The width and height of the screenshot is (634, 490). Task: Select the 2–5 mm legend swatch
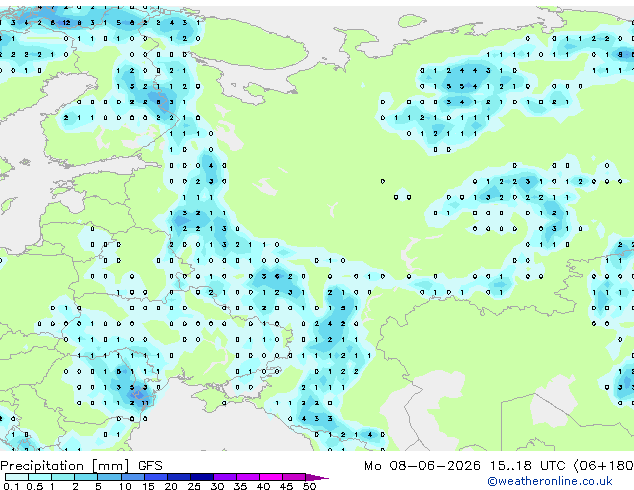86,477
